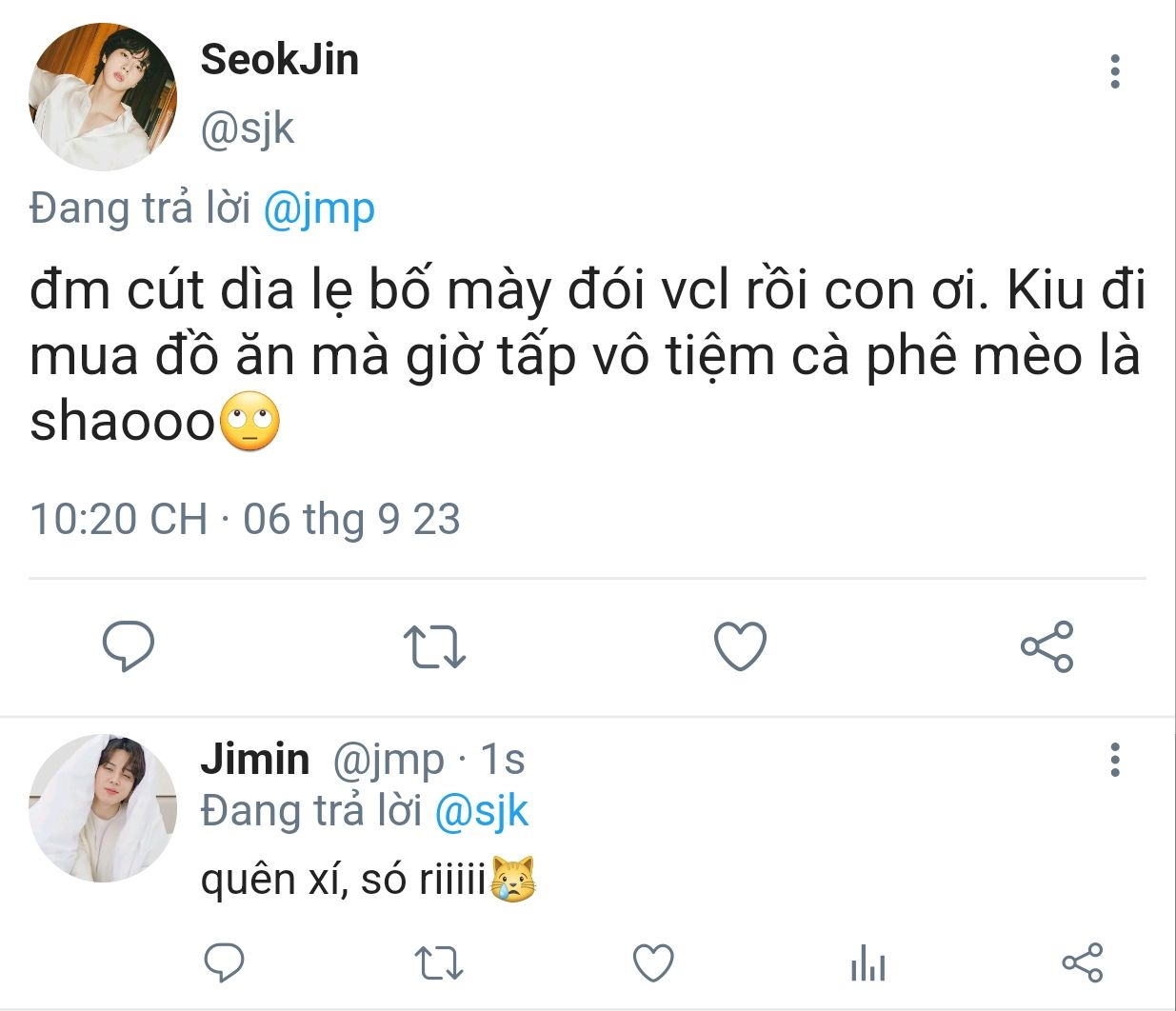The image size is (1176, 1011).
Task: Open three-dot menu on Jimin's reply
Action: (x=1115, y=760)
